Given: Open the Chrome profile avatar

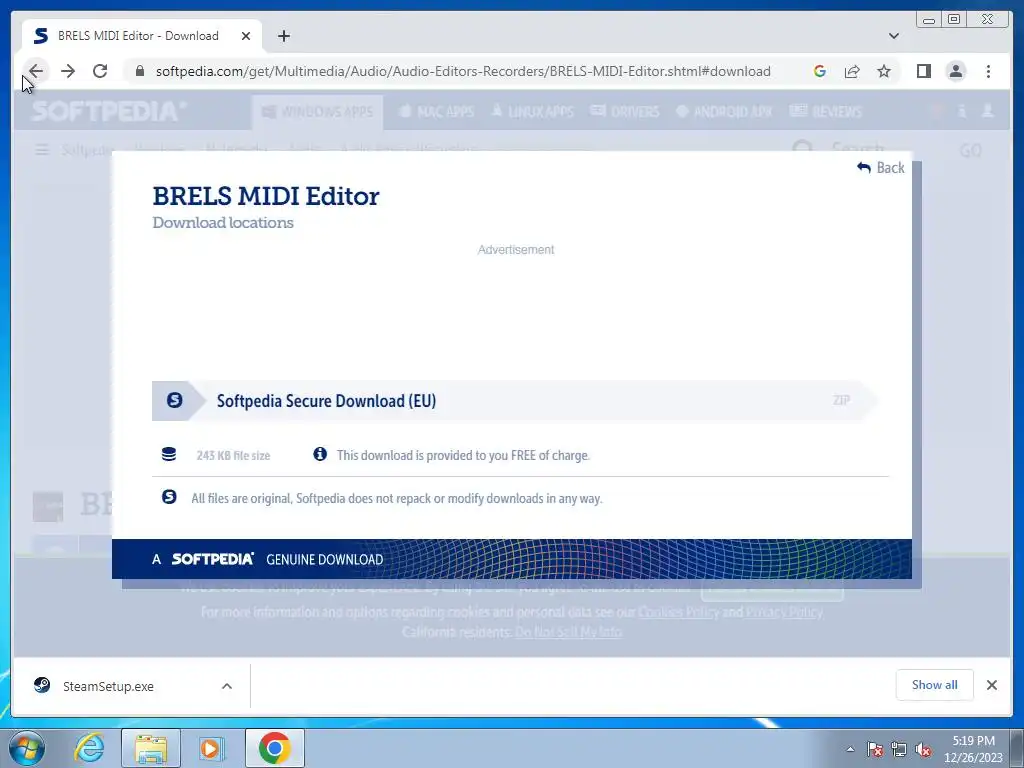Looking at the screenshot, I should 955,71.
